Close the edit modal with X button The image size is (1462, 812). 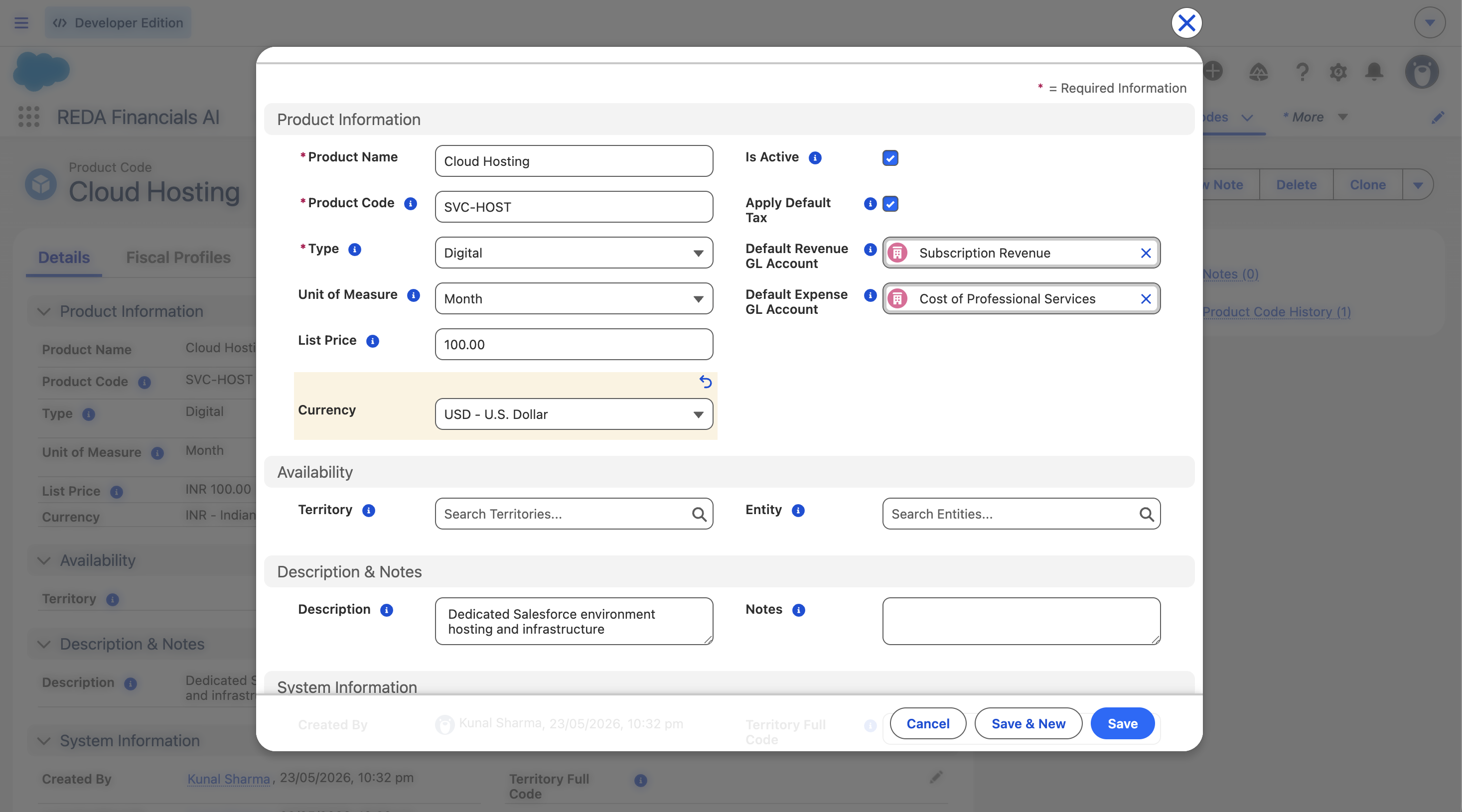(1186, 23)
